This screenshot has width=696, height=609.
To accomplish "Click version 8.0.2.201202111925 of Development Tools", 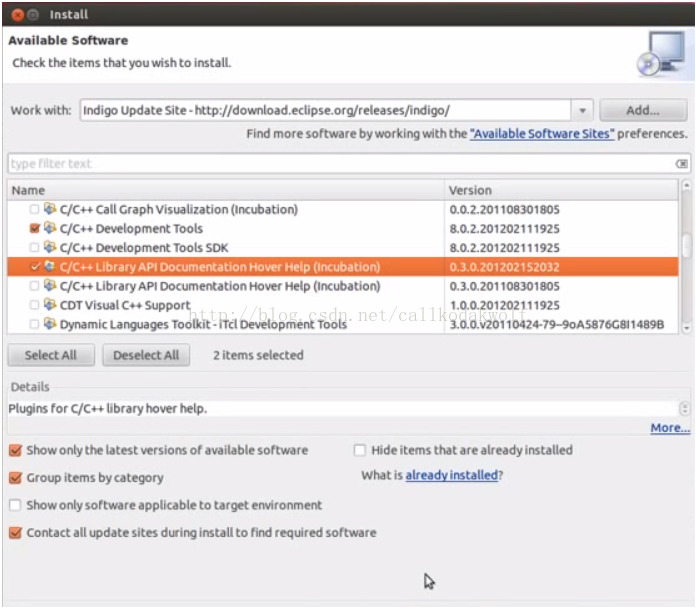I will tap(504, 229).
